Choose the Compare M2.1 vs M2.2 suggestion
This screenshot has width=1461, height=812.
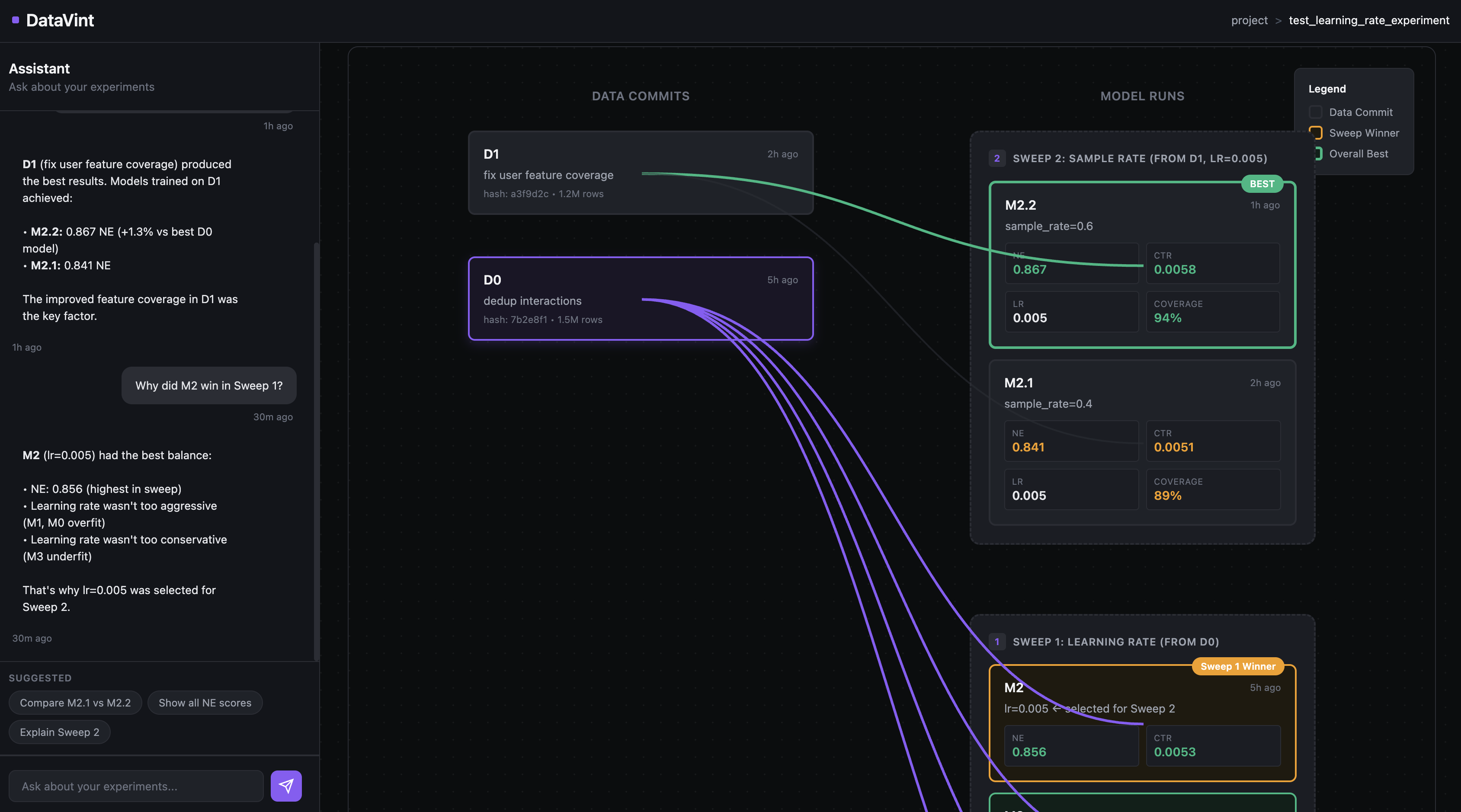point(75,703)
